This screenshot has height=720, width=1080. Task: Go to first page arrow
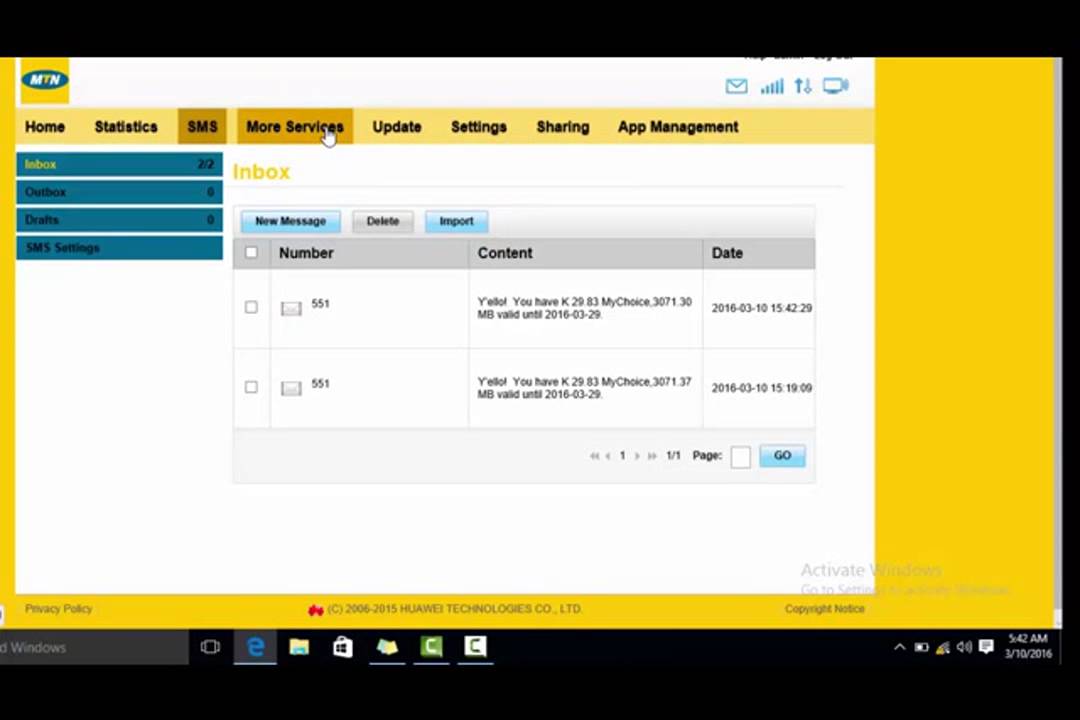(x=594, y=456)
